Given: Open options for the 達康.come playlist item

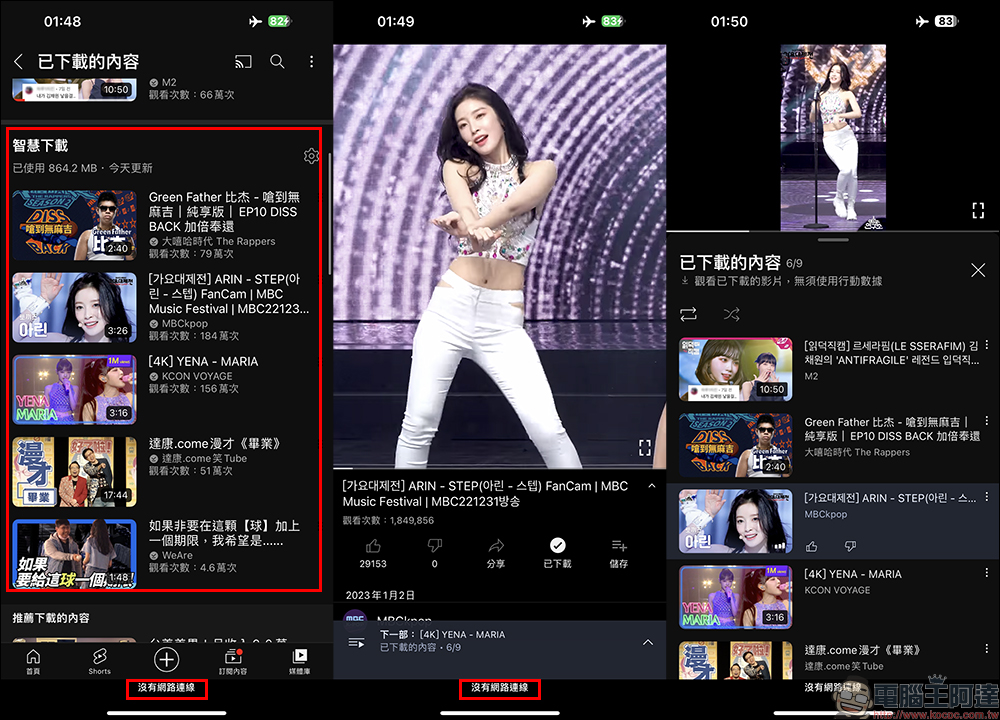Looking at the screenshot, I should point(987,649).
